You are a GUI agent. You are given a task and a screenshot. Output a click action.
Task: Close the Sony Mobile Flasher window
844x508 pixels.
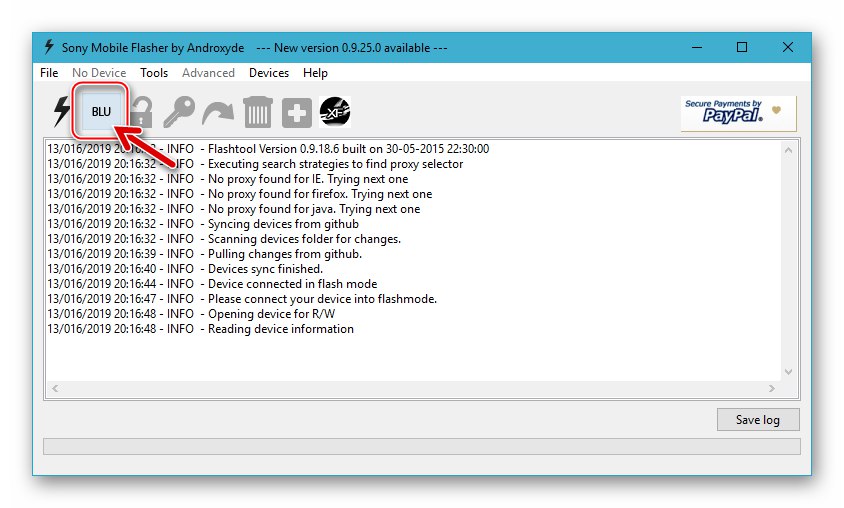(787, 47)
